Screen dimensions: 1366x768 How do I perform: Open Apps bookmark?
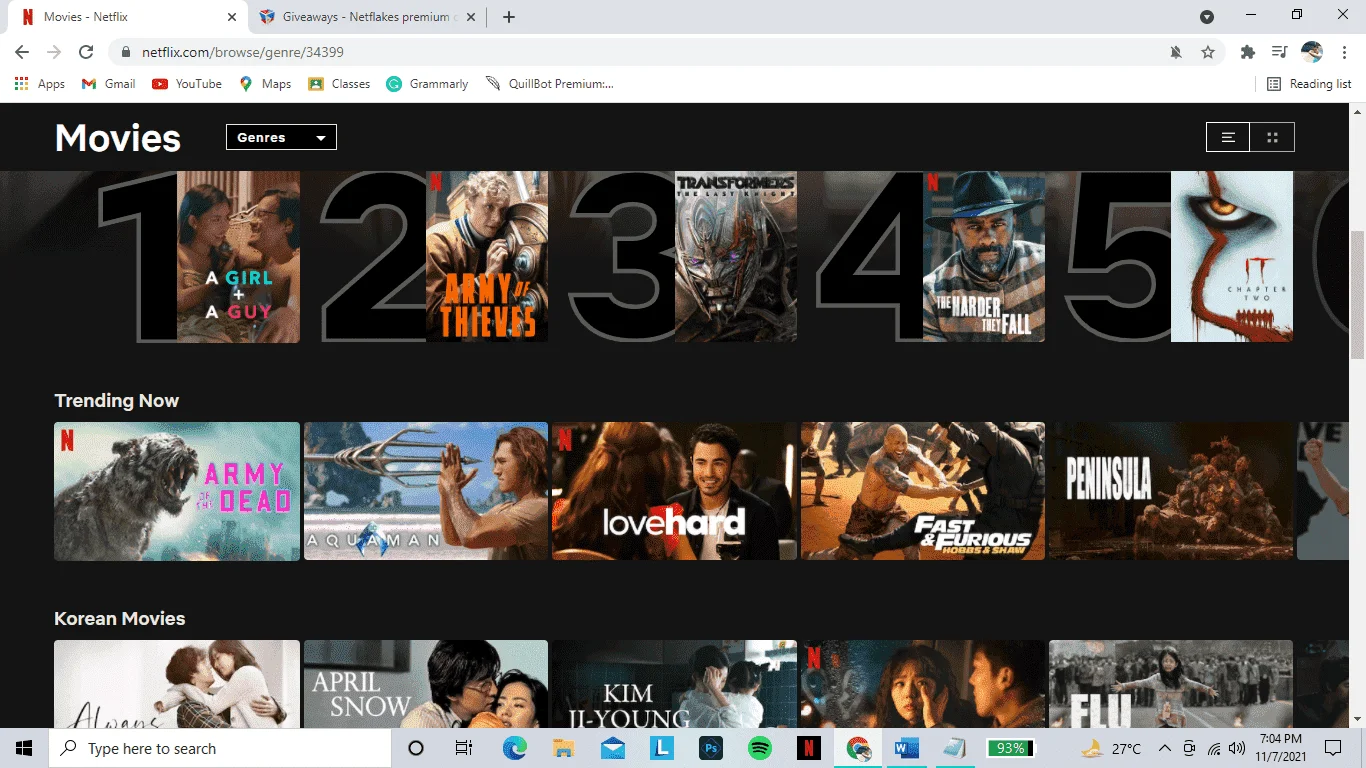pyautogui.click(x=40, y=84)
